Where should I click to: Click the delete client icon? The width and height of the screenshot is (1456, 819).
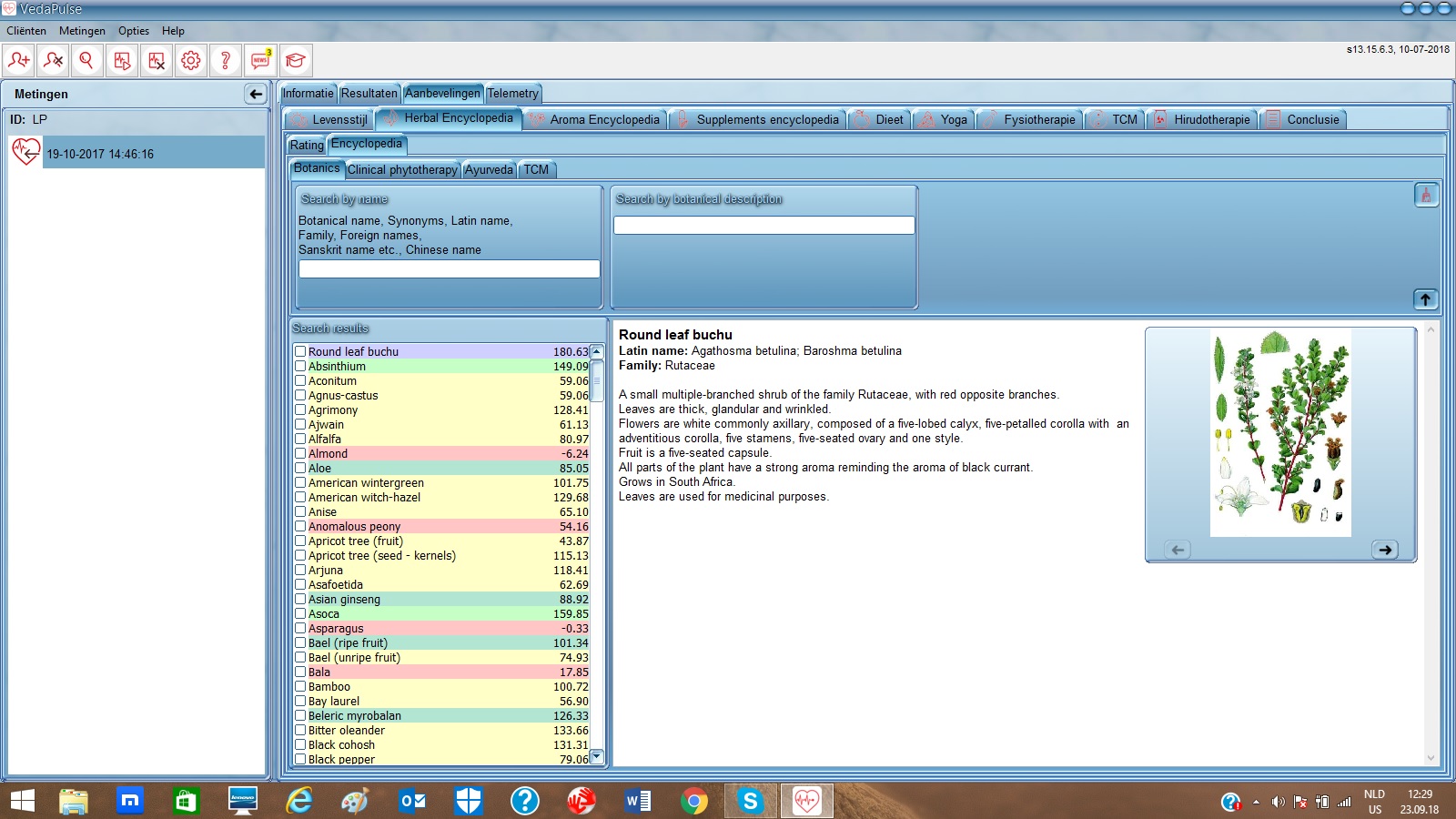[53, 61]
